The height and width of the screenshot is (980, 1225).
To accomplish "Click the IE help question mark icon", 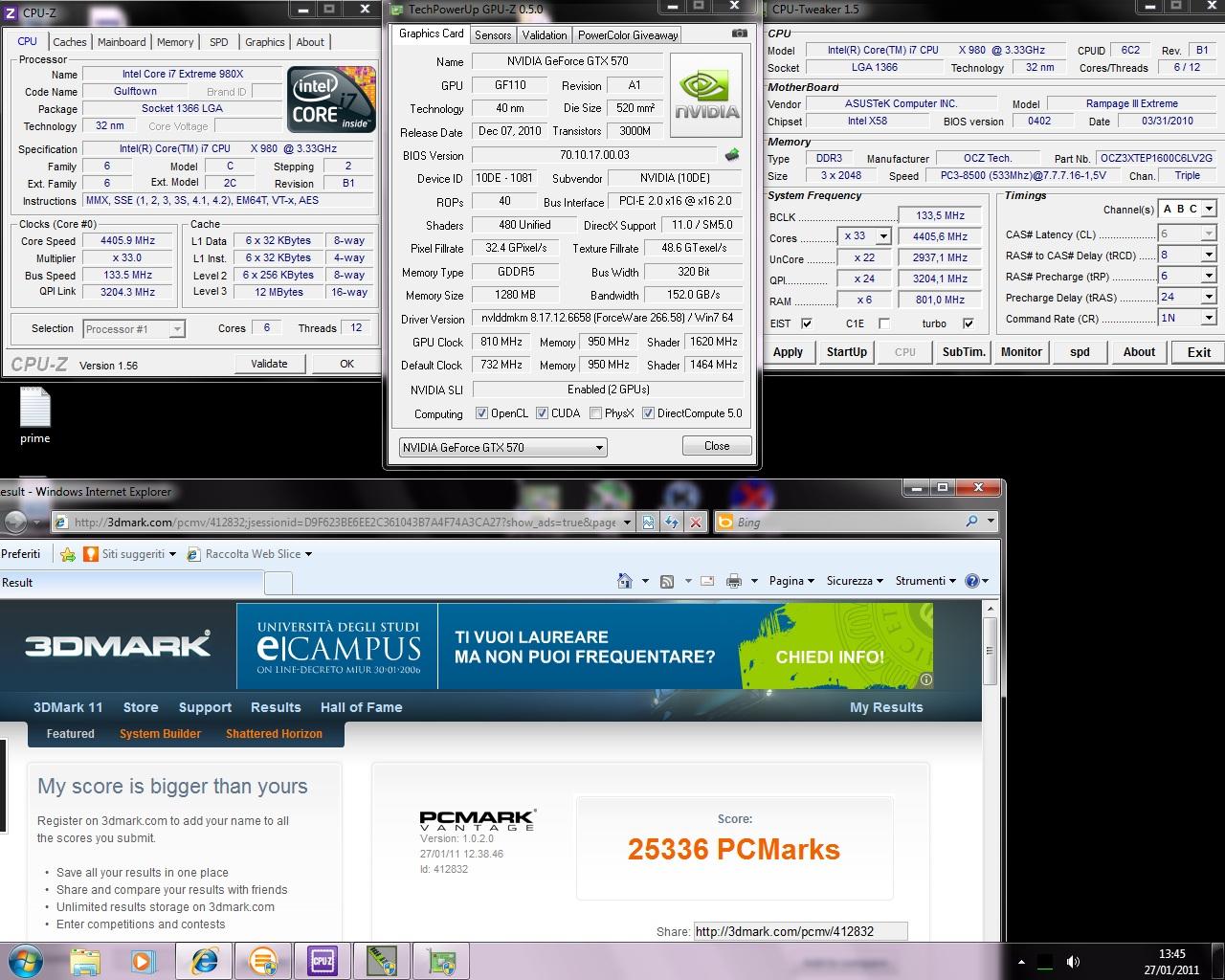I will [972, 581].
